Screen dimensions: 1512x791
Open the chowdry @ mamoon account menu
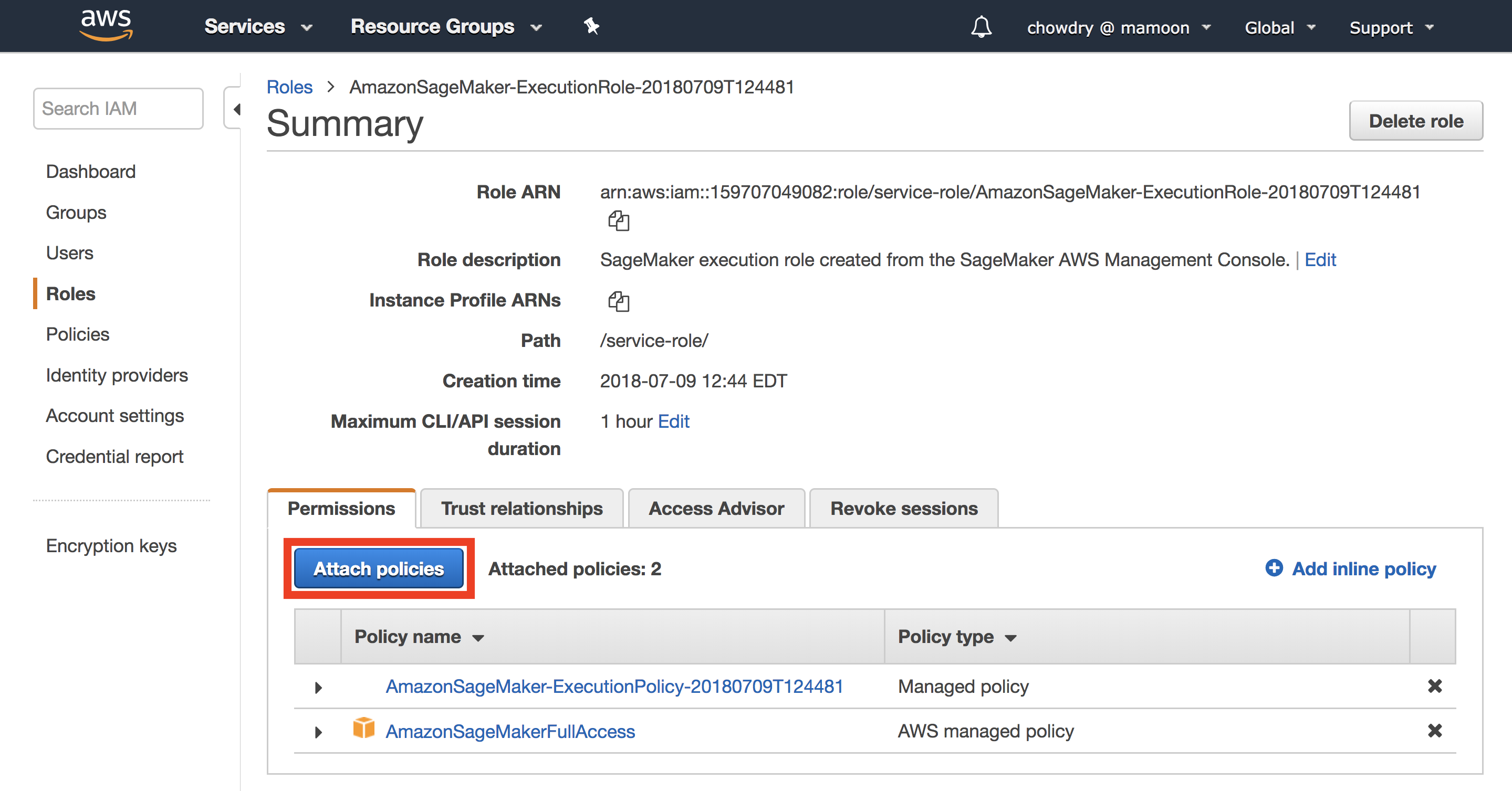pos(1119,28)
